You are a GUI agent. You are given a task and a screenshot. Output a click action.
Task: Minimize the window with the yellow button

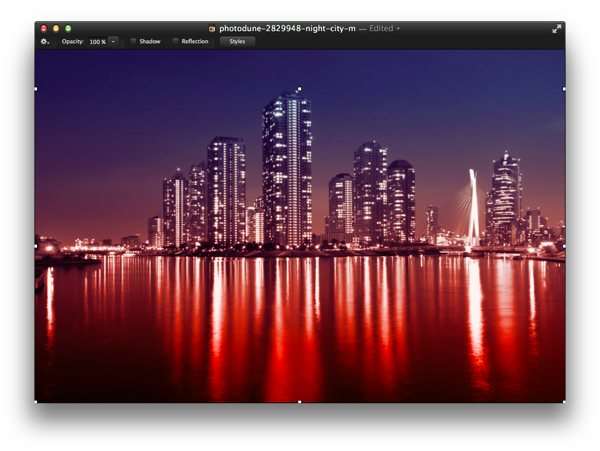(56, 28)
